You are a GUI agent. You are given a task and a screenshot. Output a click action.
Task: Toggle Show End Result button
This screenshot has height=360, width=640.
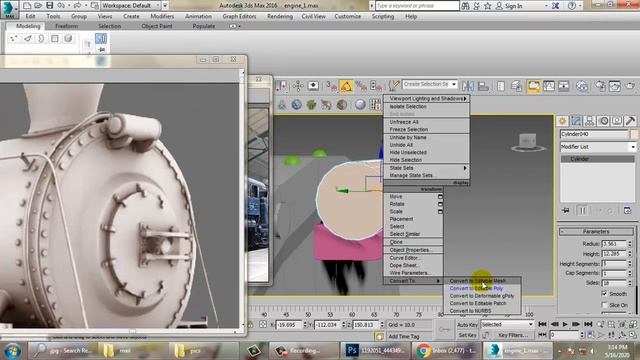[x=583, y=211]
